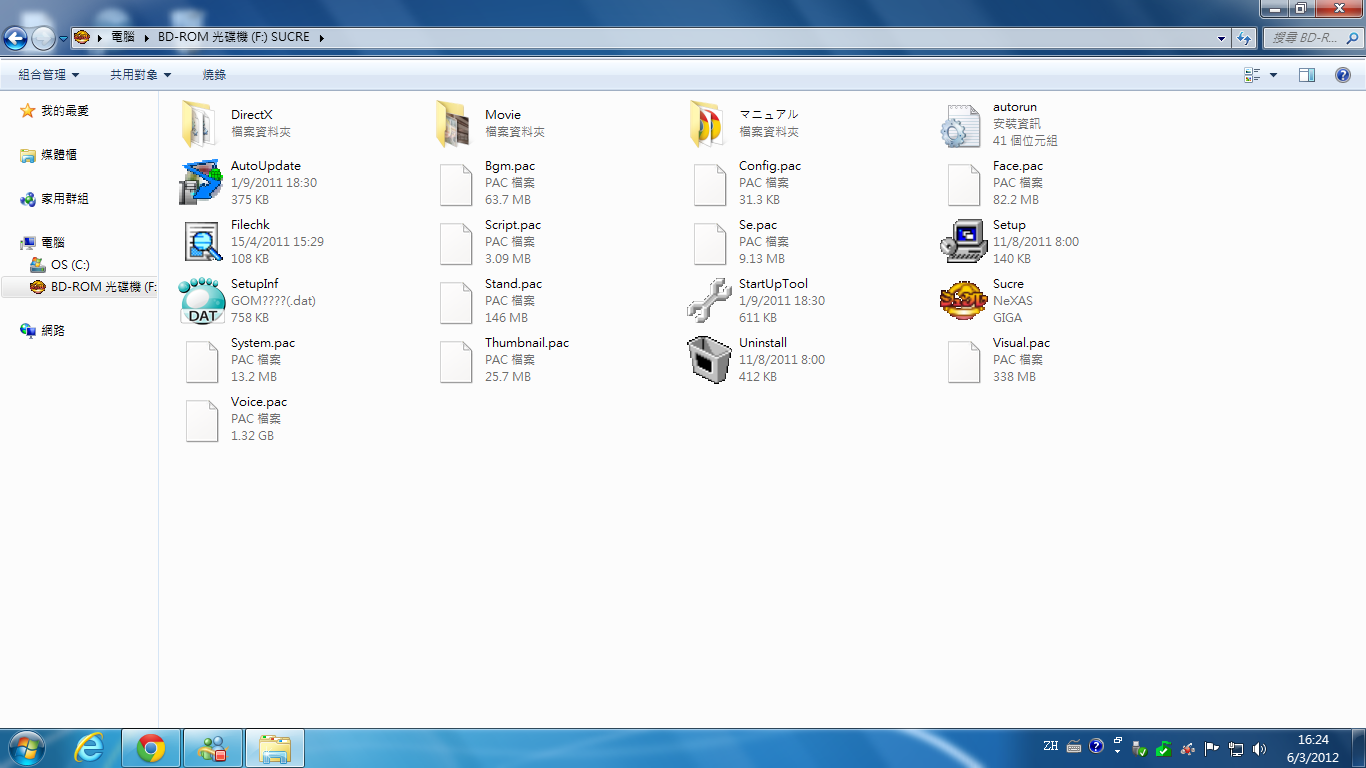Open the StartUpTool wrench icon
1366x768 pixels.
pos(709,301)
